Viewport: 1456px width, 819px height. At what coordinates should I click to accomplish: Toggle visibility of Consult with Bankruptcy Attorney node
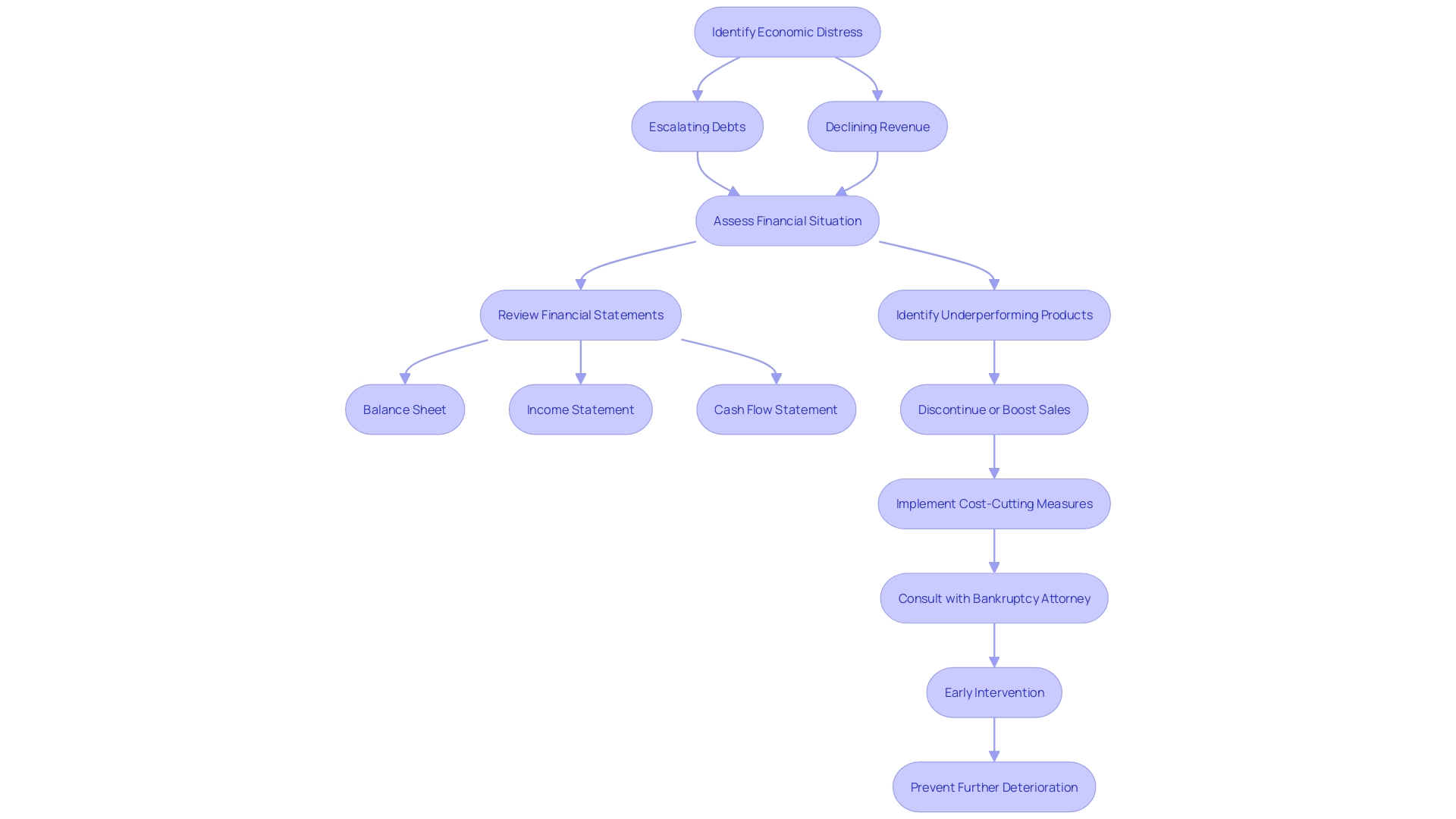(994, 598)
